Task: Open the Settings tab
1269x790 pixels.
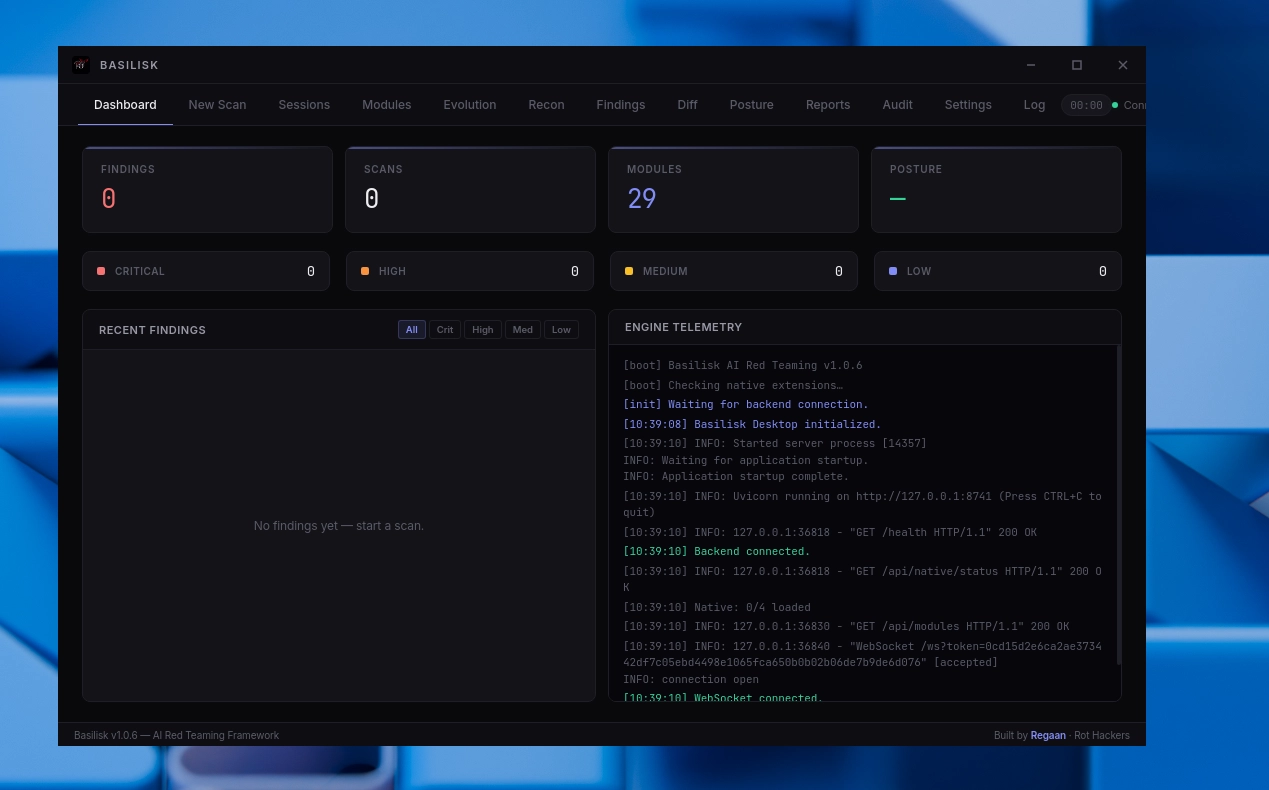Action: [x=967, y=105]
